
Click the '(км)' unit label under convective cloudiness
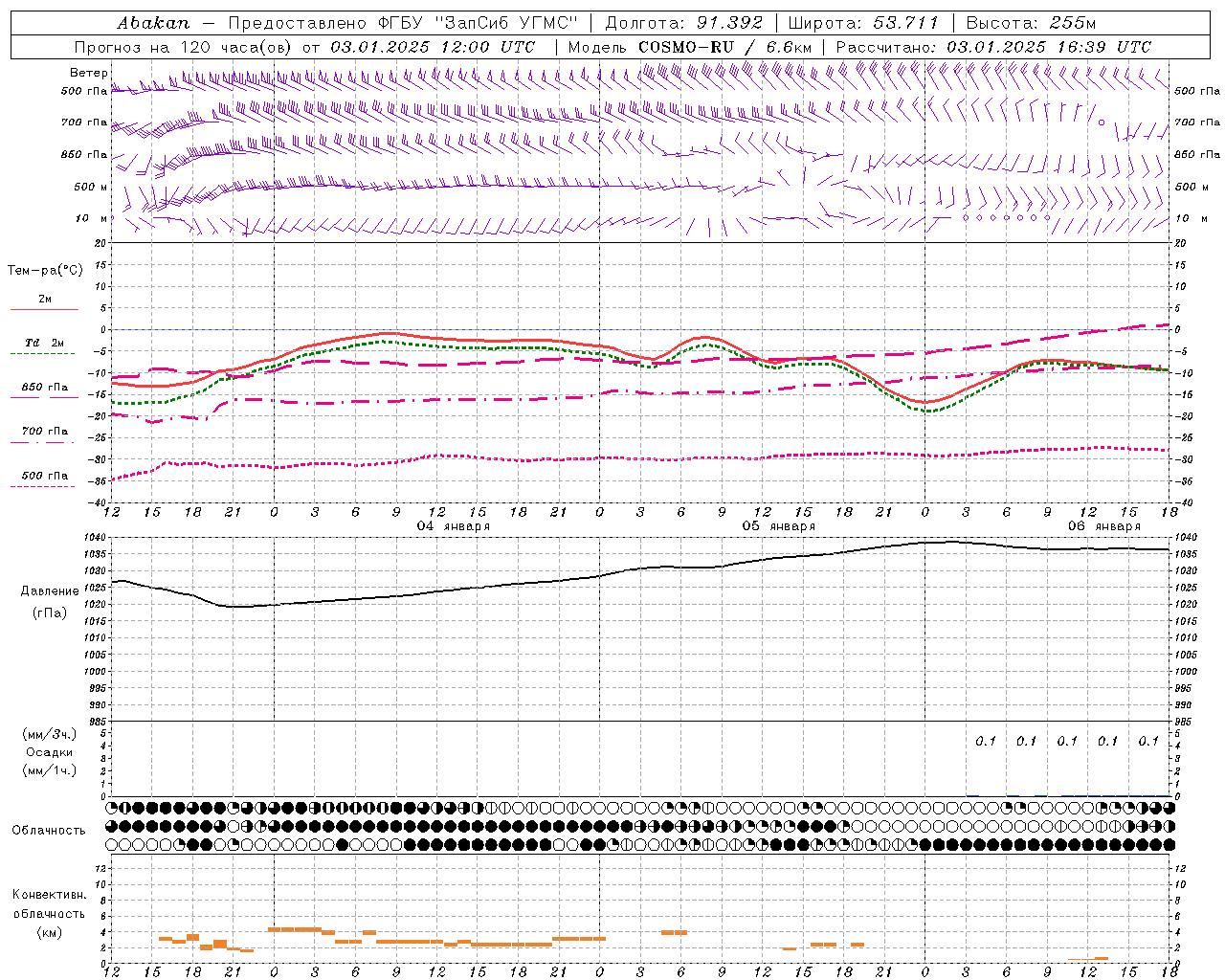pyautogui.click(x=49, y=932)
